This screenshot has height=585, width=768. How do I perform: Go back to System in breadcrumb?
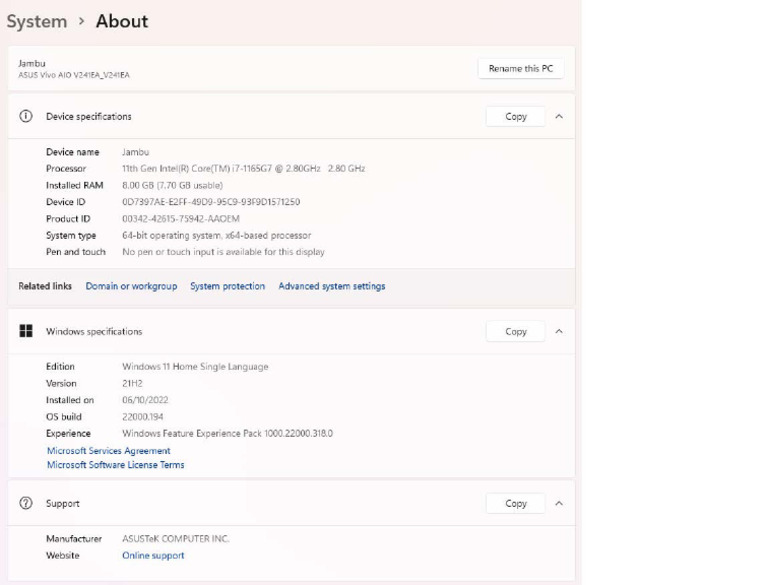tap(37, 22)
